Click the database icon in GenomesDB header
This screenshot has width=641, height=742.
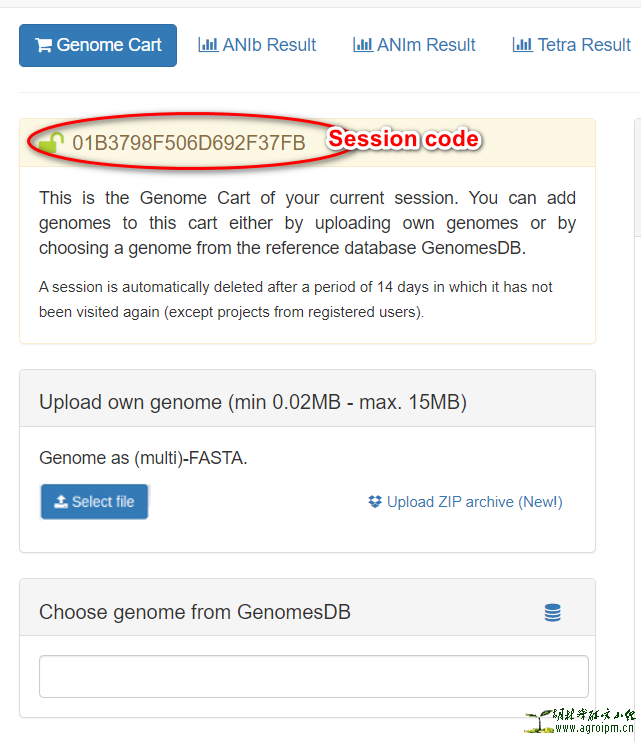[552, 613]
